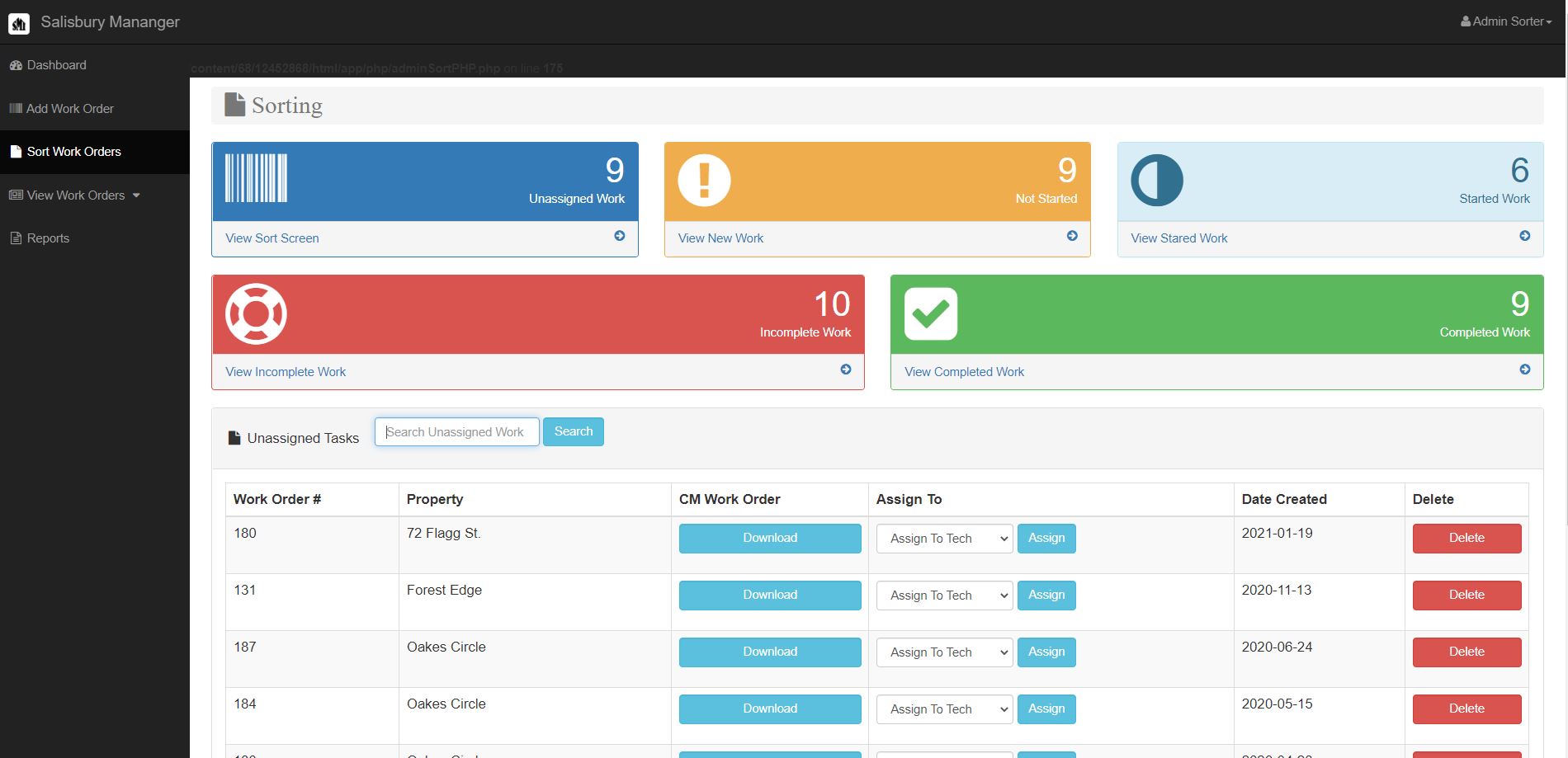This screenshot has width=1568, height=758.
Task: Click the barcode icon on Unassigned Work card
Action: coord(256,180)
